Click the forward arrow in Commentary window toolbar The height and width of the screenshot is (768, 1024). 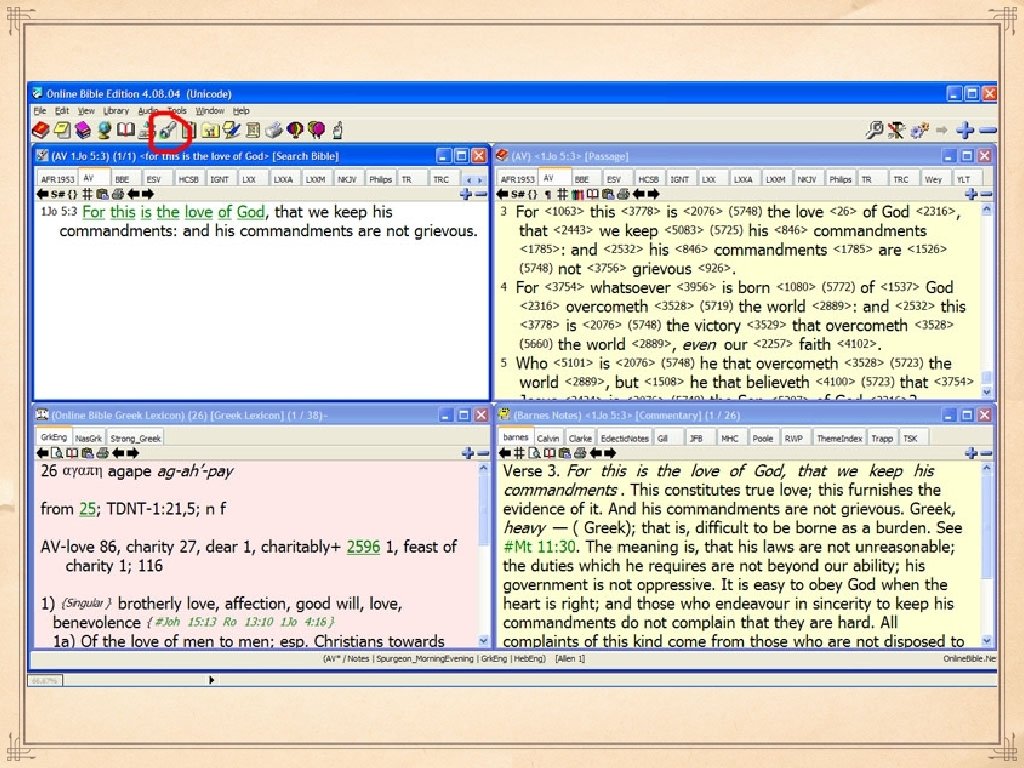609,453
